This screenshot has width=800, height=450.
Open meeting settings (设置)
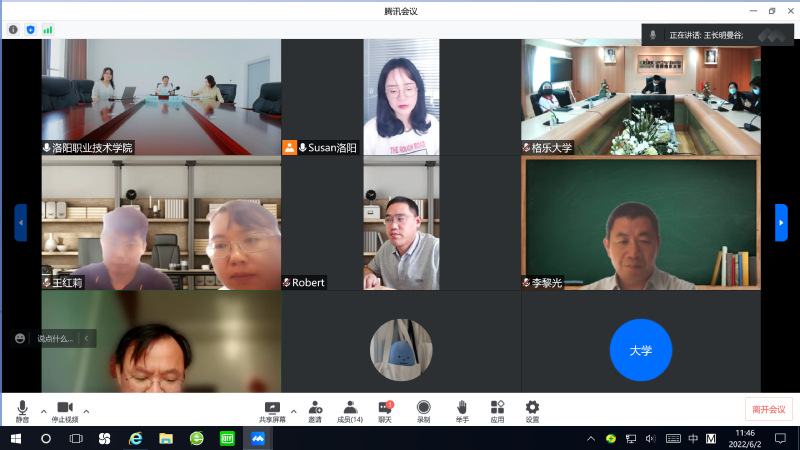tap(532, 410)
